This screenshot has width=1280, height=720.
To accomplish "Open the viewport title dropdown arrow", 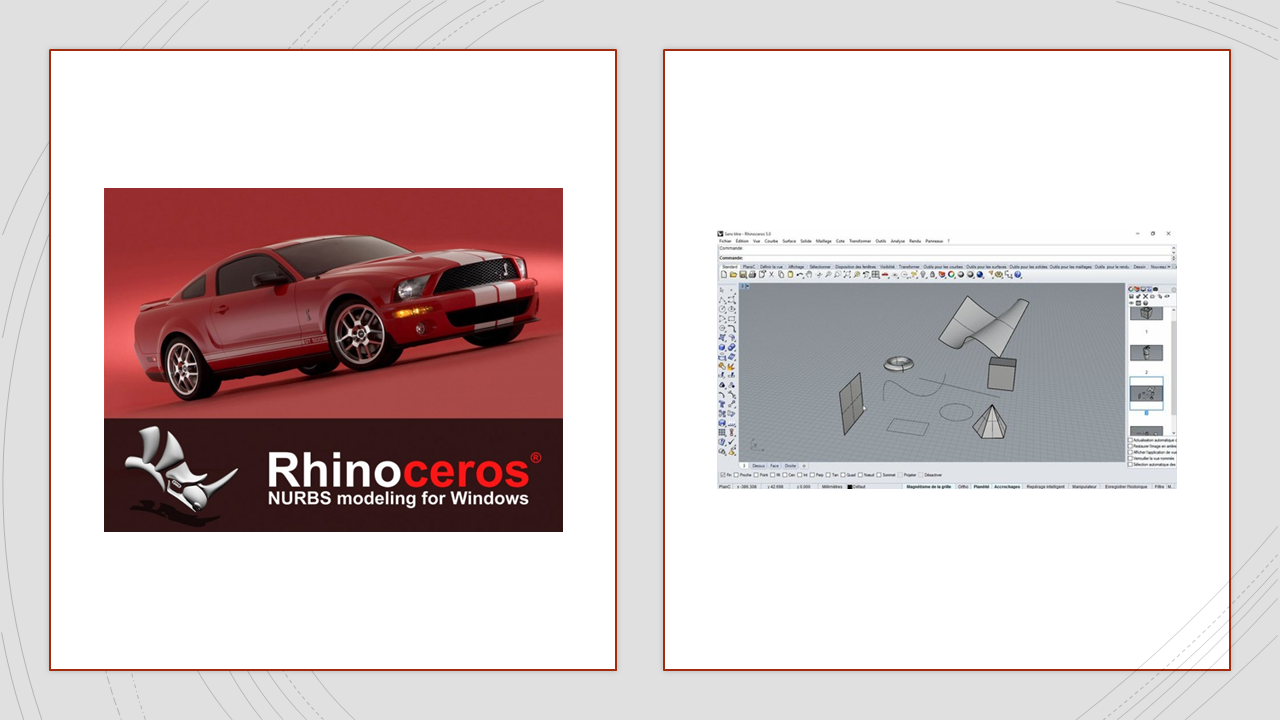I will click(745, 287).
